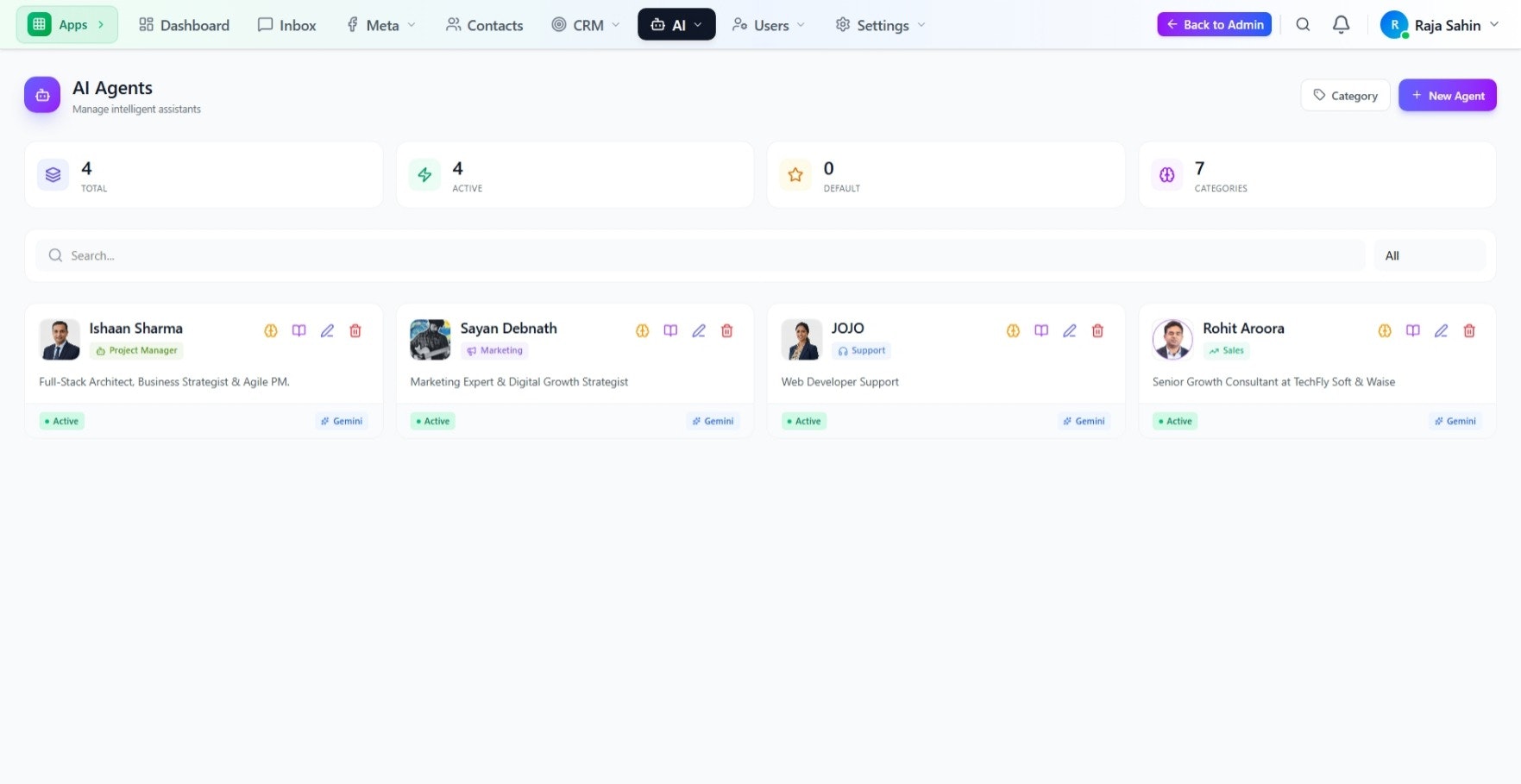The height and width of the screenshot is (784, 1521).
Task: Click the Rohit Aroora agent name
Action: pos(1243,329)
